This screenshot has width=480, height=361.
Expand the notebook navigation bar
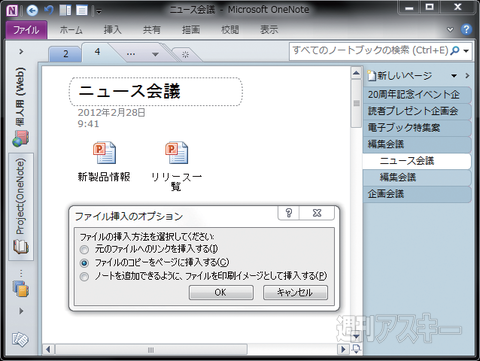click(21, 52)
